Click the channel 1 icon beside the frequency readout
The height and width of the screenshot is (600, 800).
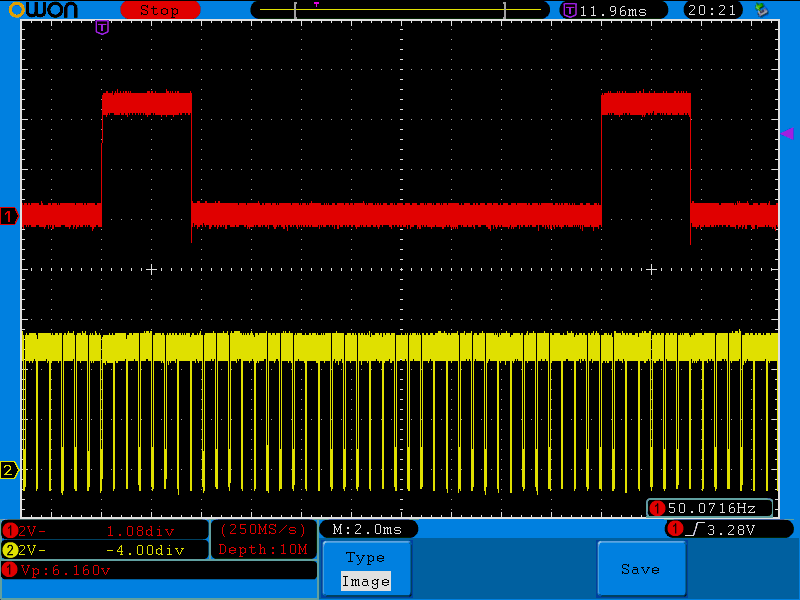coord(657,508)
